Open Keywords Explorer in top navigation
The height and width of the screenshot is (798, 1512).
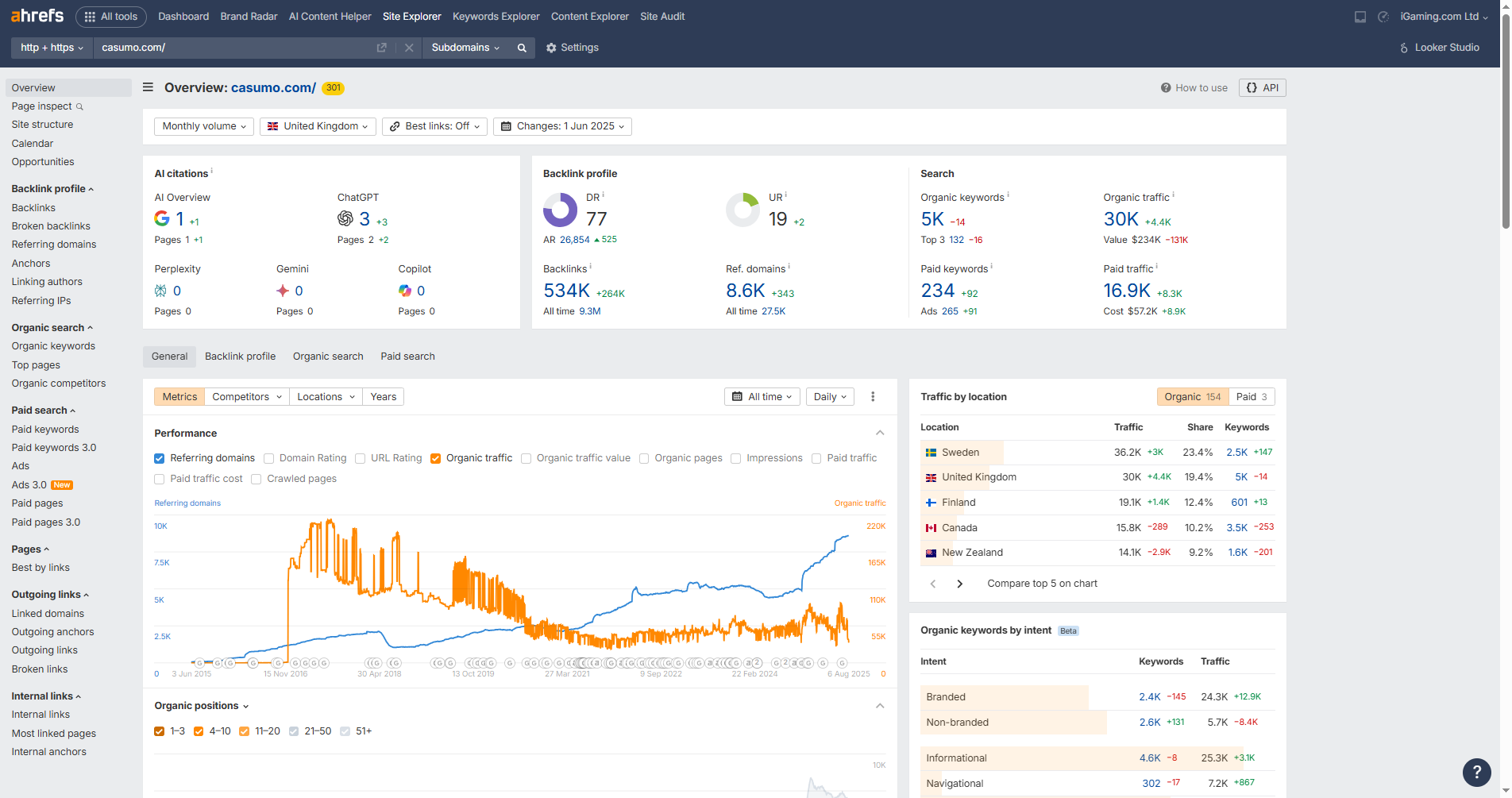pyautogui.click(x=496, y=17)
